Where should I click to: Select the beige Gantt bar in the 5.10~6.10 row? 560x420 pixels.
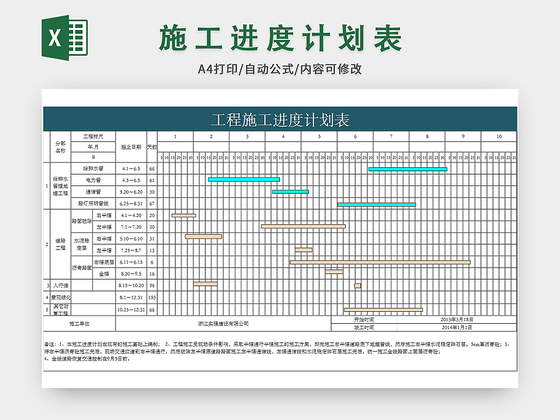(x=203, y=236)
